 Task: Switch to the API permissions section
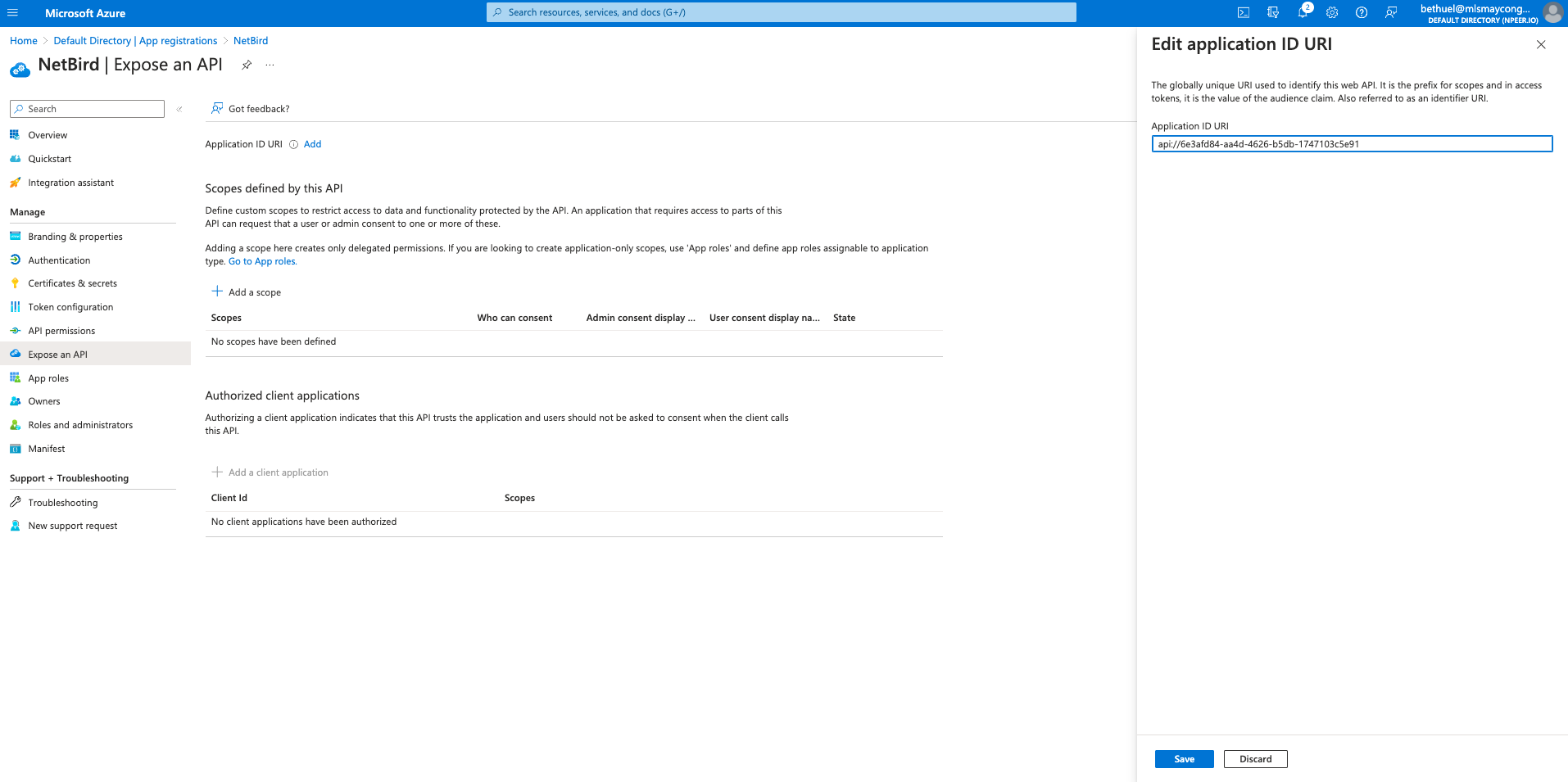(x=61, y=331)
